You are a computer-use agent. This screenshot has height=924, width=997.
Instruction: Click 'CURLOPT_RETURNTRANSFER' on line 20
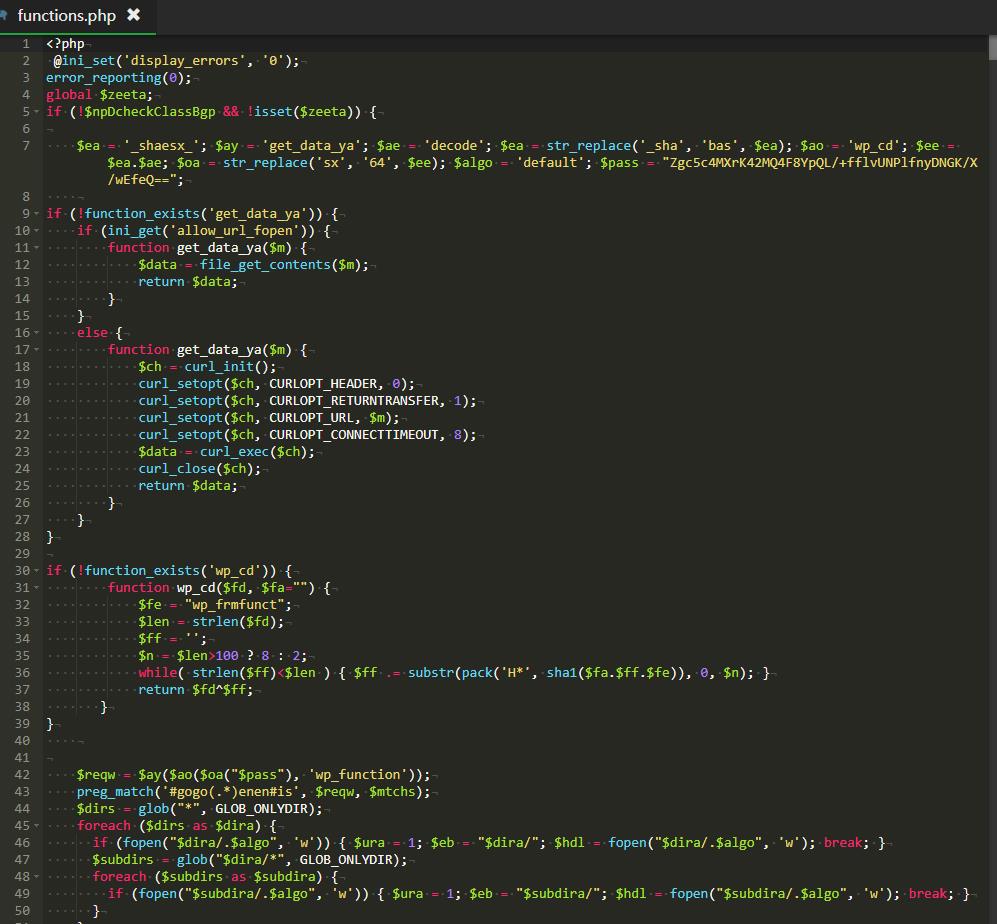[x=354, y=401]
